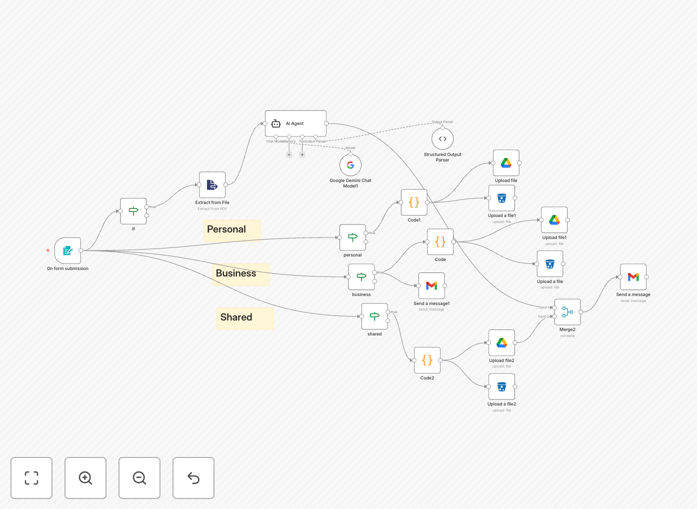This screenshot has width=697, height=509.
Task: Click the 'Extract from File' label
Action: (x=212, y=202)
